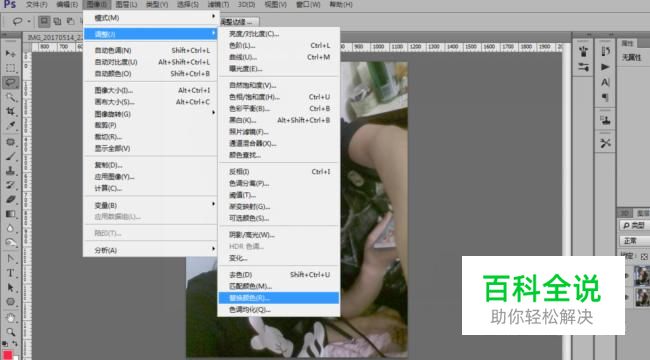Select the Hand tool
This screenshot has width=650, height=360.
10,318
